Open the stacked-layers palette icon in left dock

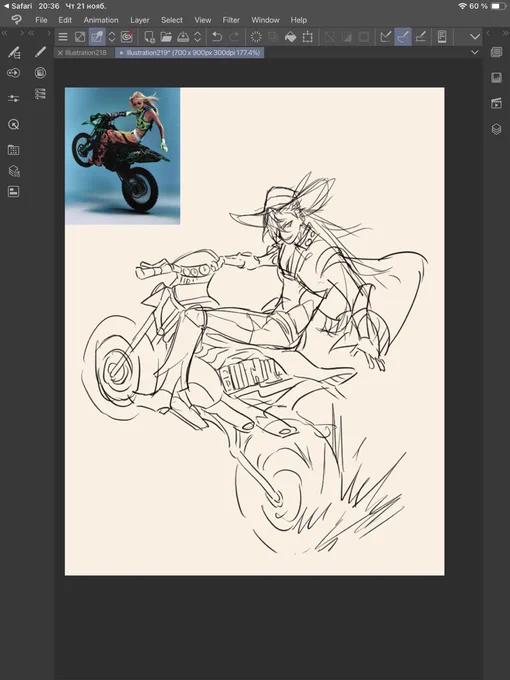(14, 171)
